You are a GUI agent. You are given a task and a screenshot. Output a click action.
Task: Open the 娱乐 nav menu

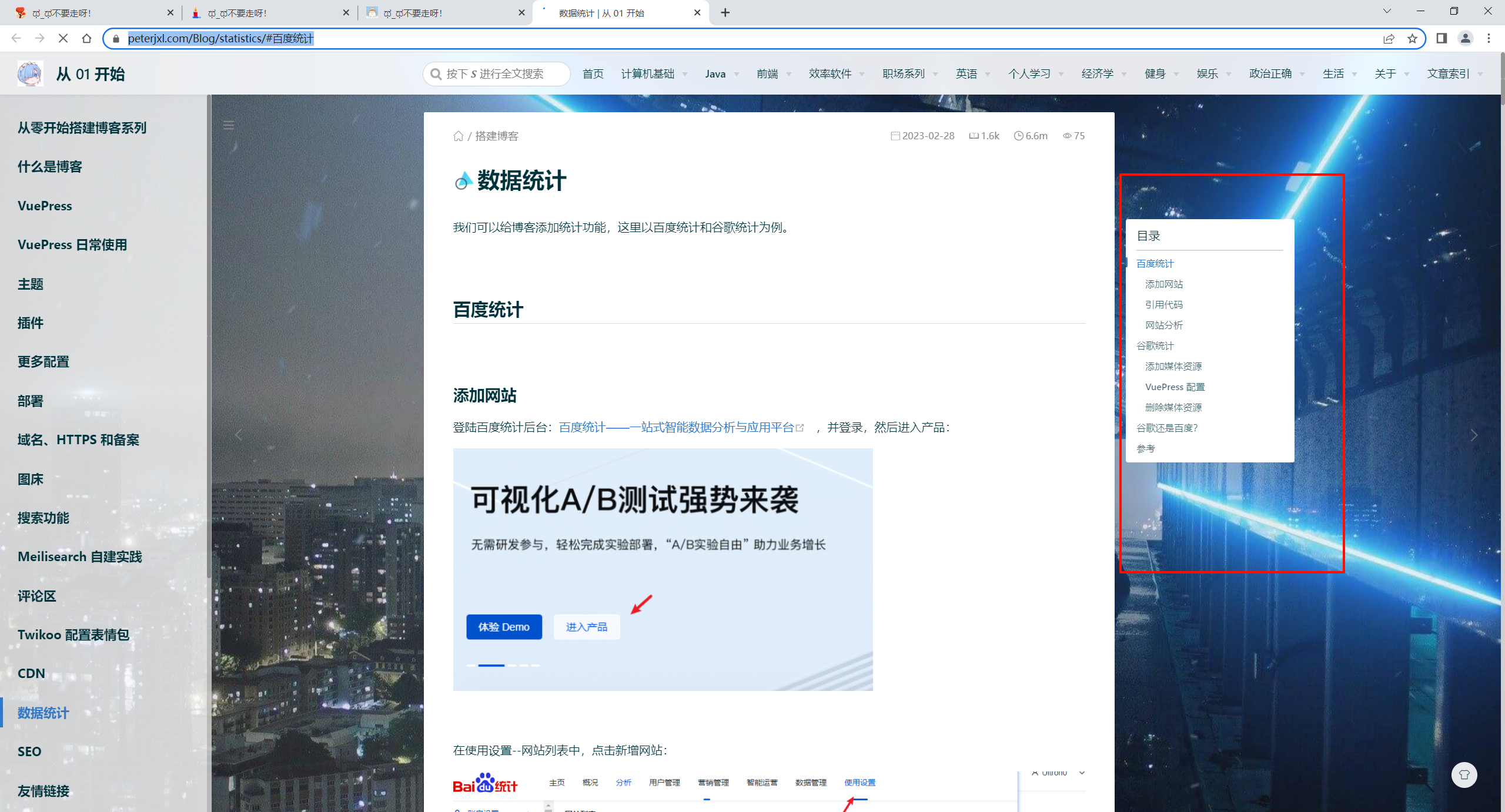click(1214, 74)
